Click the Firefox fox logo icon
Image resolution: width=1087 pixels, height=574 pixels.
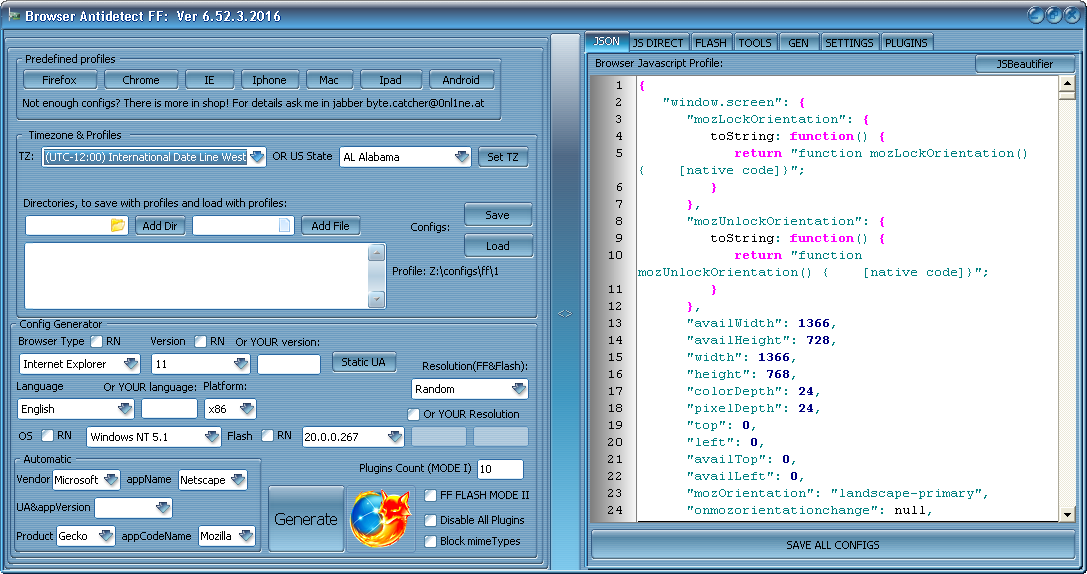[380, 519]
